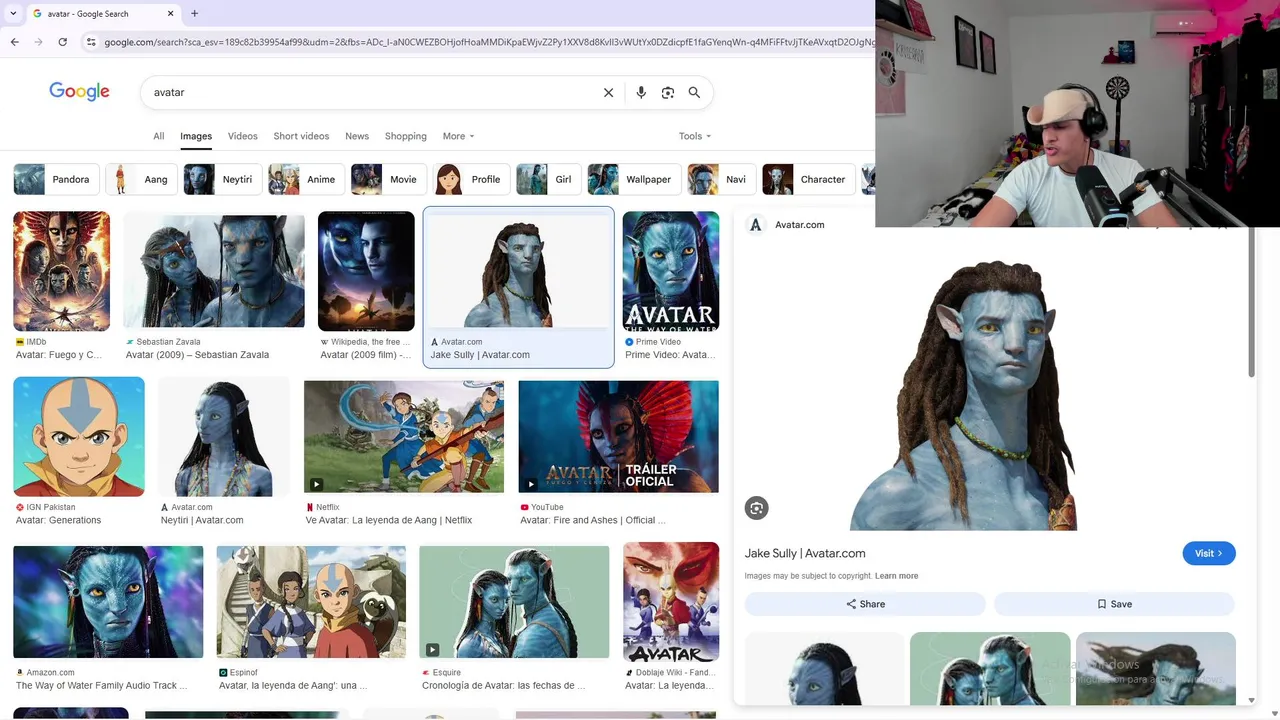This screenshot has width=1280, height=720.
Task: Open the Wikipedia Avatar 2009 film image
Action: (x=366, y=271)
